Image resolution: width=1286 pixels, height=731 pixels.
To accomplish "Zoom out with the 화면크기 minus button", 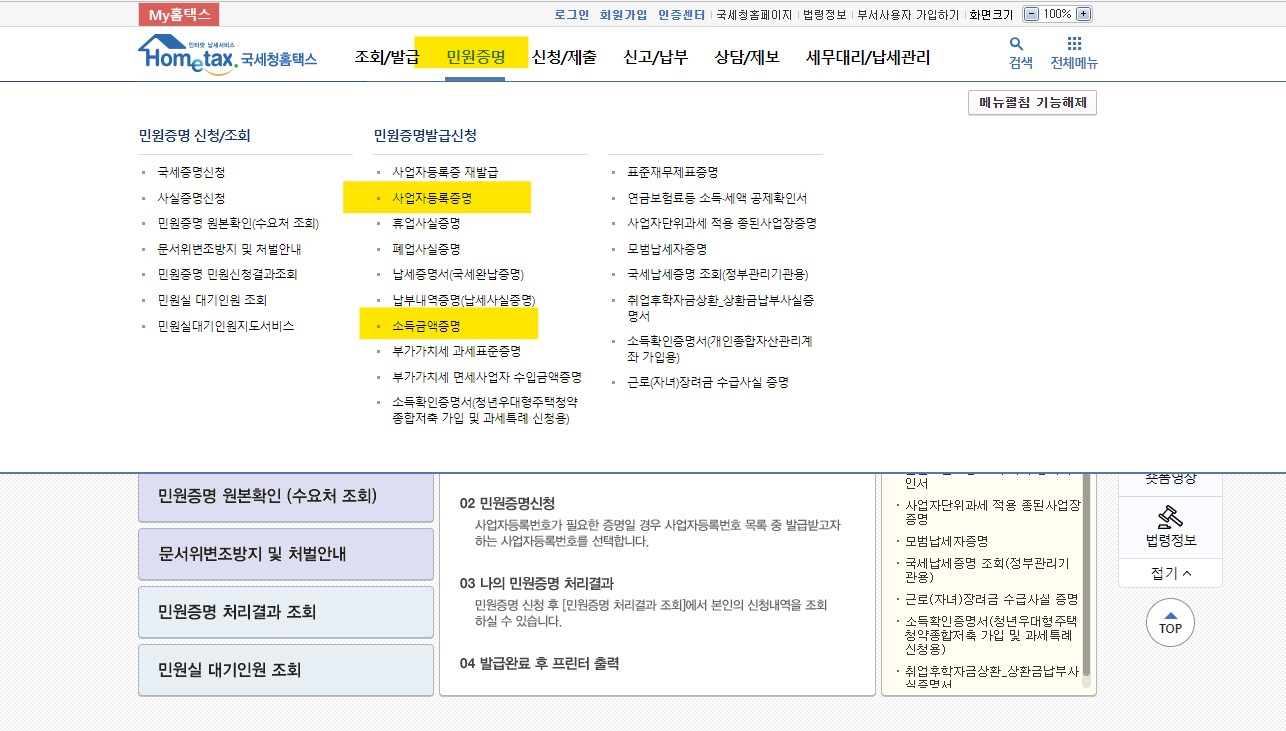I will [1030, 14].
